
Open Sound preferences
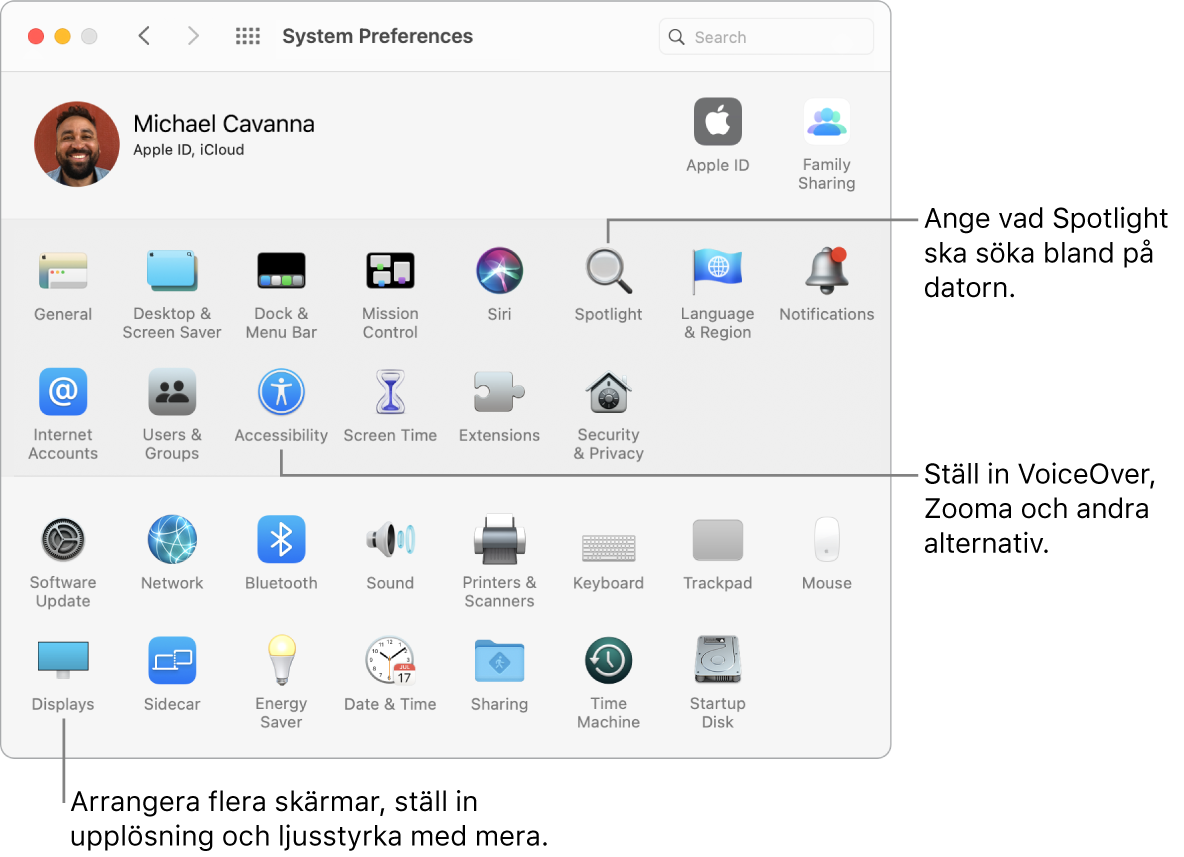click(x=390, y=540)
